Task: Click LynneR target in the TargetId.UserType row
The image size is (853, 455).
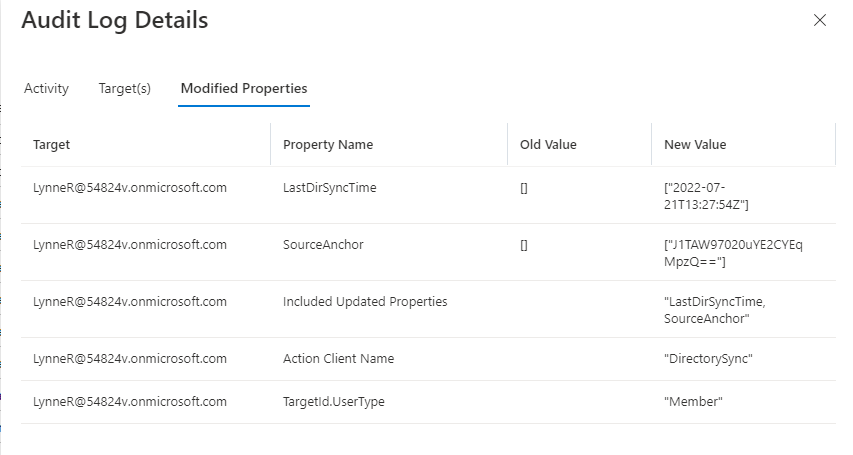Action: (x=130, y=401)
